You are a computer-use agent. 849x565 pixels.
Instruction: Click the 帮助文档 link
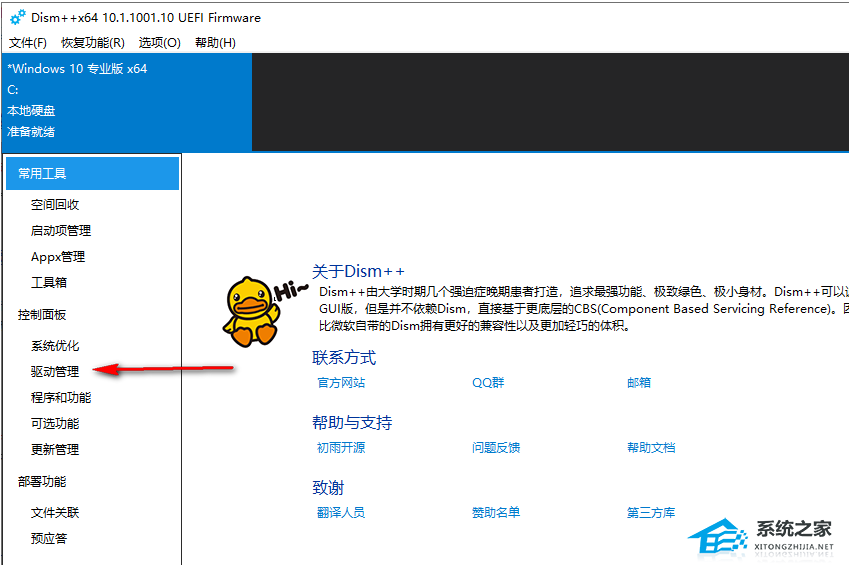pos(651,447)
